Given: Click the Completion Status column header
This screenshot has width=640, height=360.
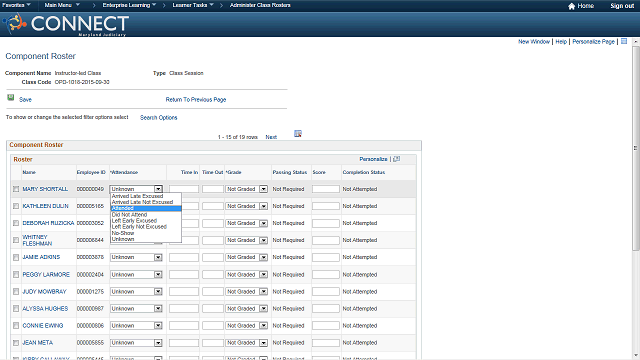Looking at the screenshot, I should [x=364, y=172].
